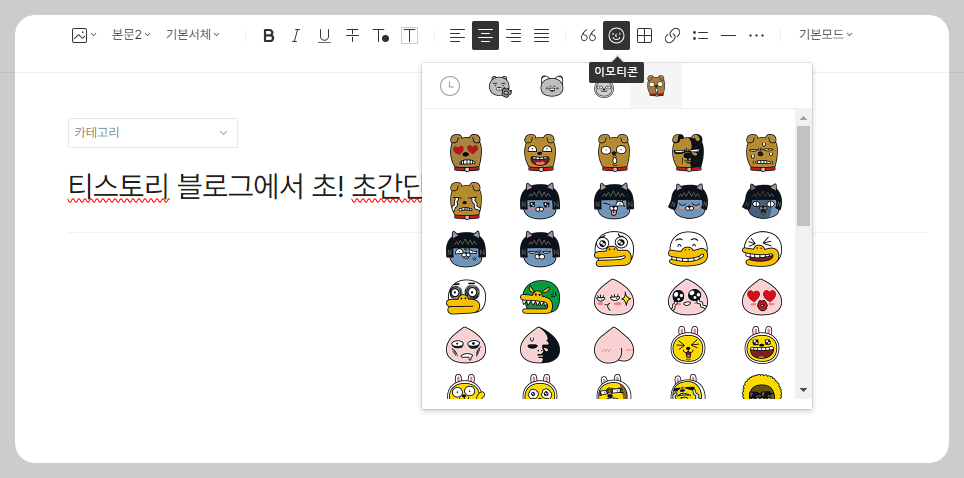Open the more options ellipsis menu

756,36
